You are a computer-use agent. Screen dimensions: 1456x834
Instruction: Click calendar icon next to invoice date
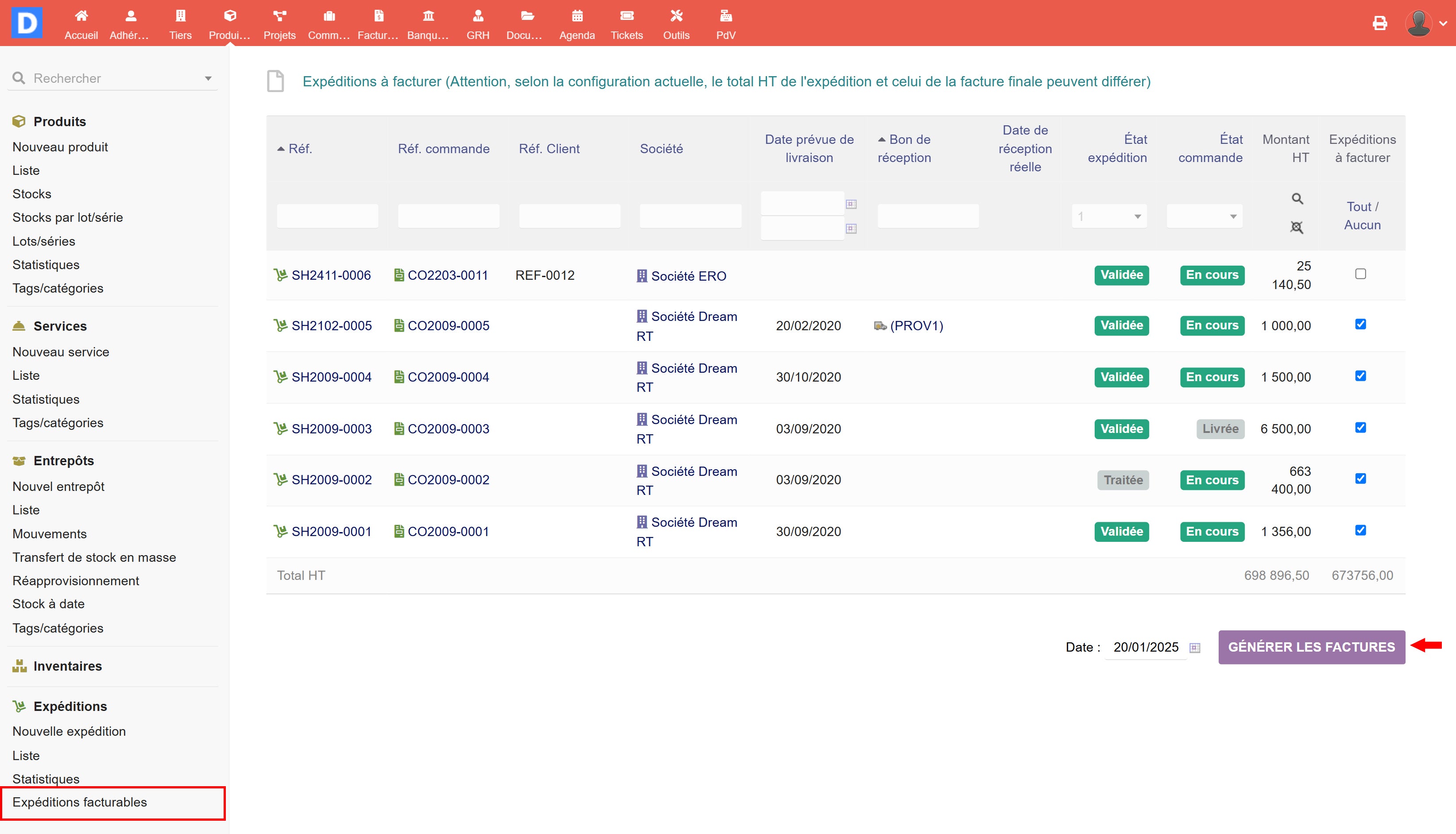(x=1195, y=648)
